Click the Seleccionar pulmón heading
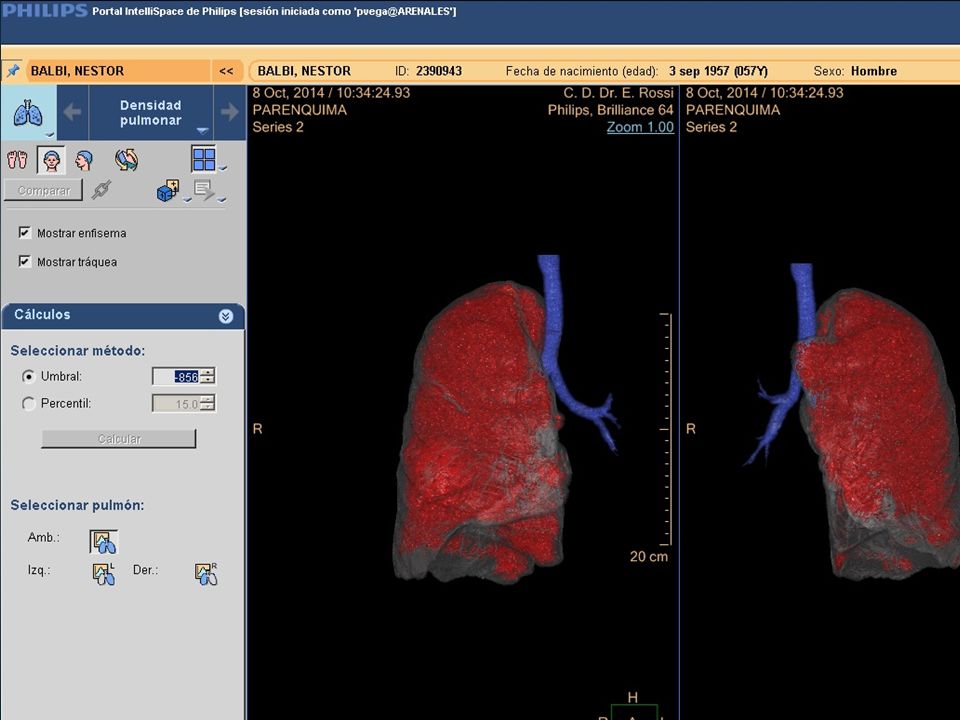 [x=77, y=505]
